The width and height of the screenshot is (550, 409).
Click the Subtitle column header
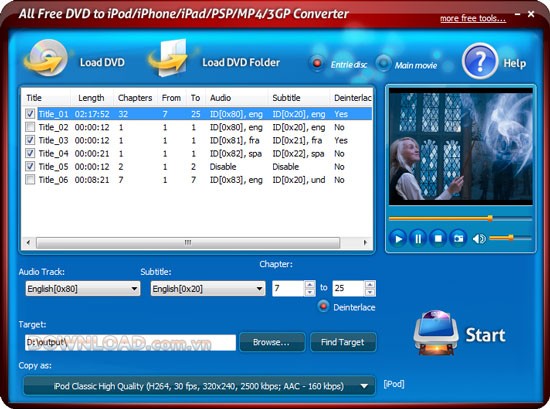299,98
